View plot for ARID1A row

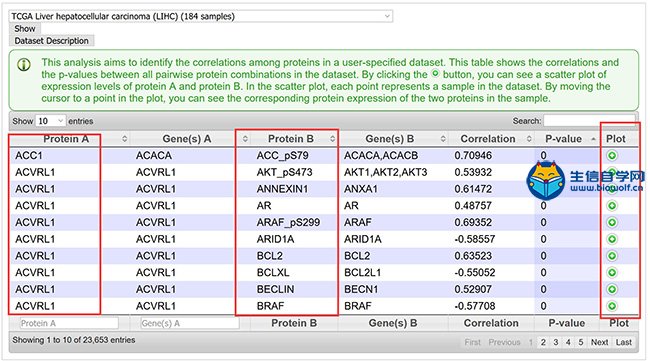(612, 239)
